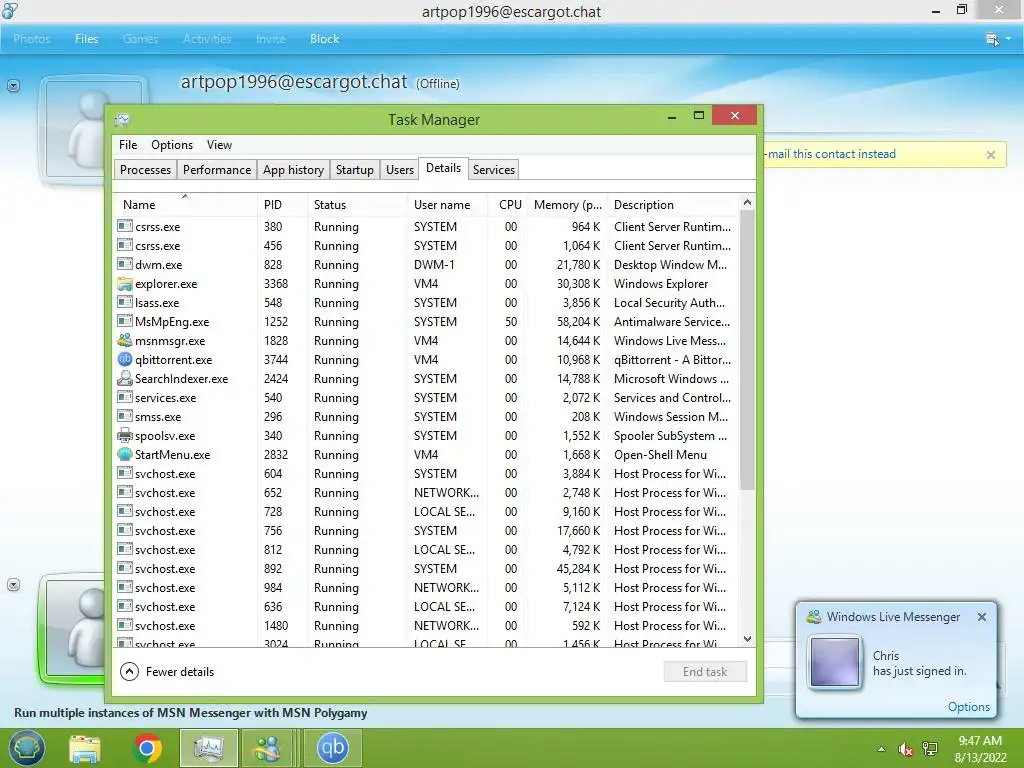Click qBittorrent taskbar button
Viewport: 1024px width, 768px height.
pos(332,748)
